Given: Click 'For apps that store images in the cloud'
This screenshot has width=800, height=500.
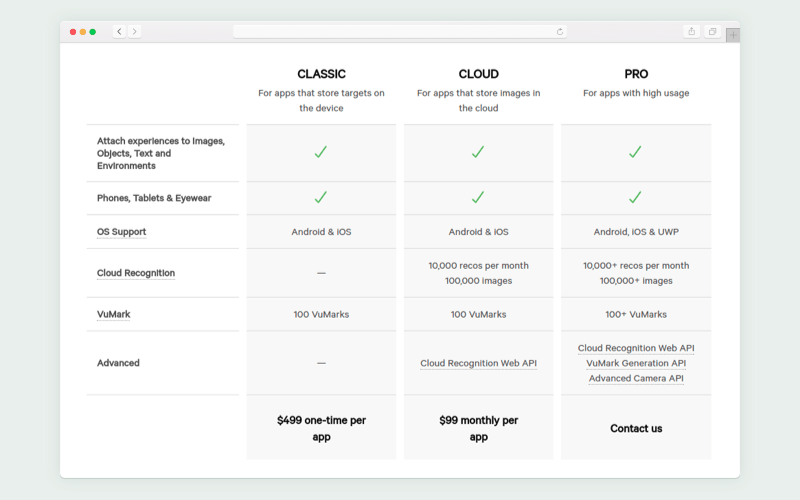Looking at the screenshot, I should point(479,101).
